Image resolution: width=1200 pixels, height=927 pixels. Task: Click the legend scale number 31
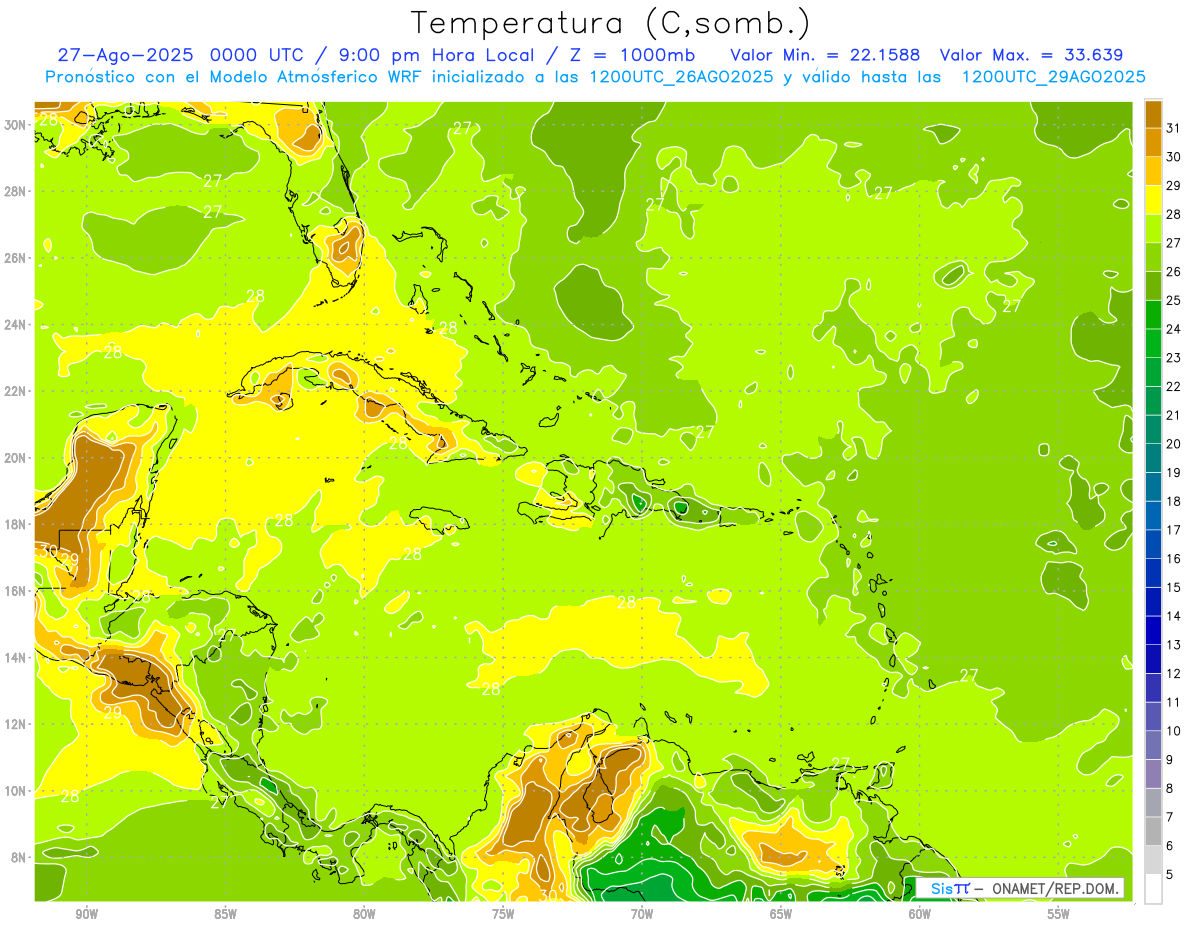tap(1174, 127)
